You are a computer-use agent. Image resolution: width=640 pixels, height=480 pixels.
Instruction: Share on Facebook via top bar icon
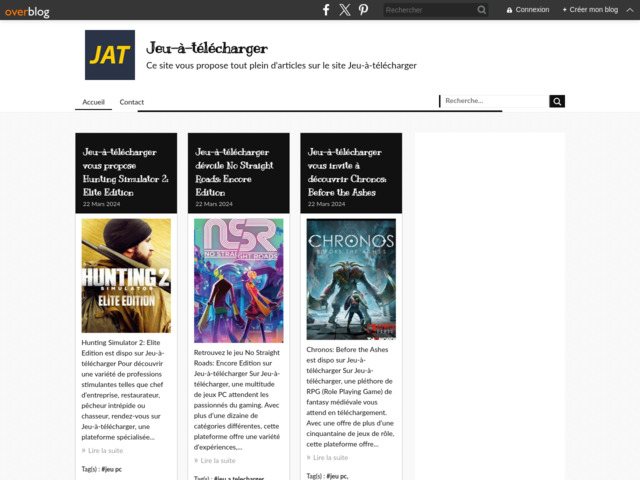[x=326, y=10]
